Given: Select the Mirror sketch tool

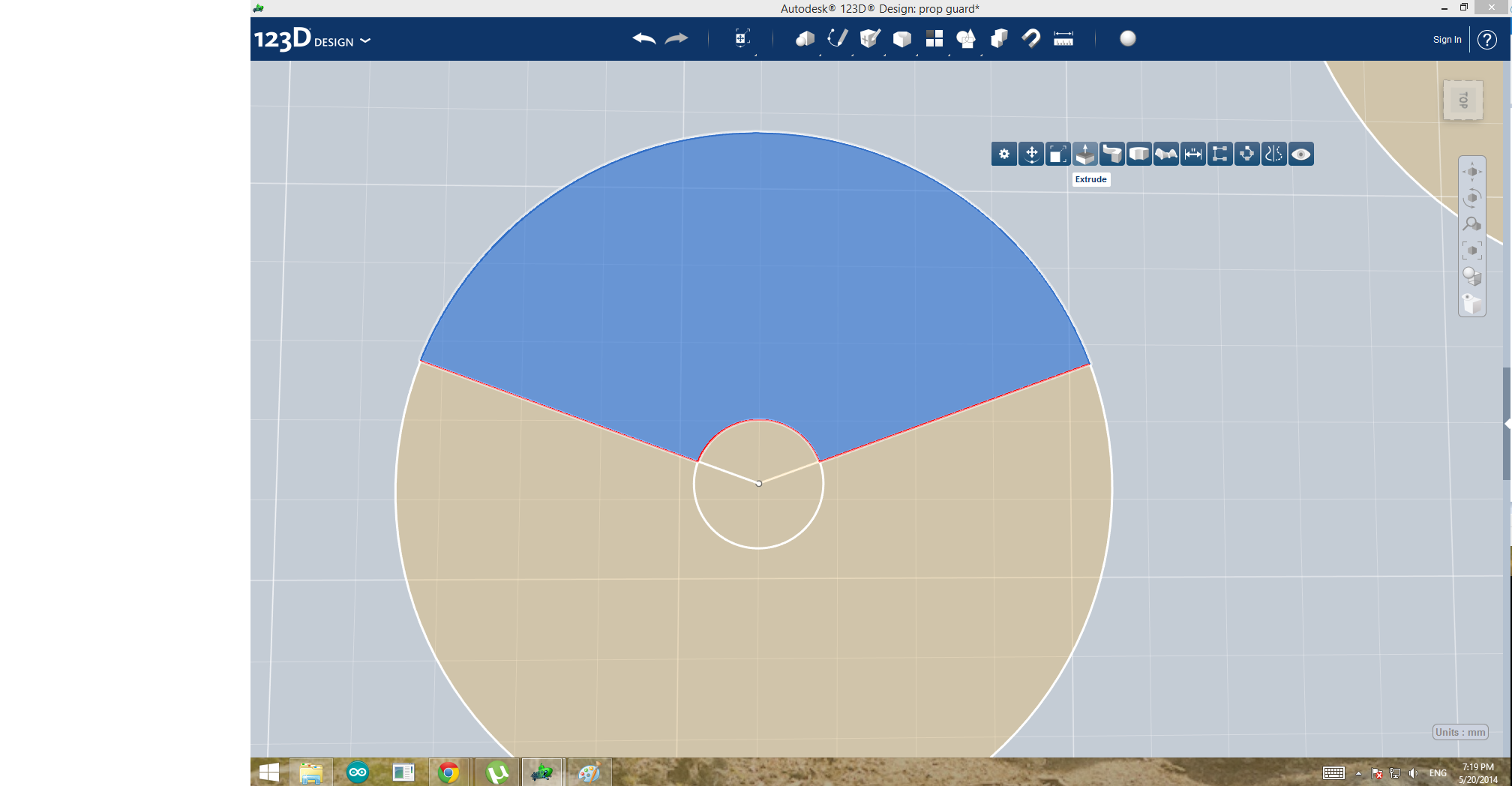Looking at the screenshot, I should pyautogui.click(x=1274, y=154).
